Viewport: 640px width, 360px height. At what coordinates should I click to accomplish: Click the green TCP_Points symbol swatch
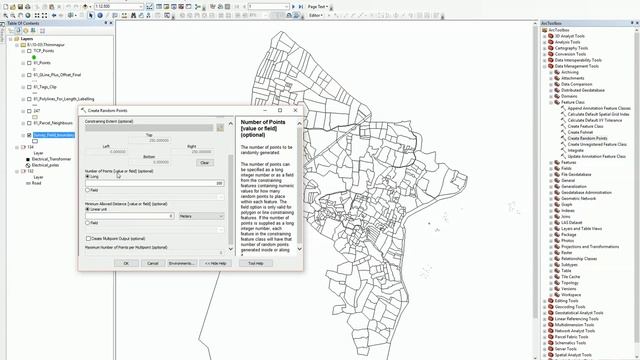pyautogui.click(x=34, y=57)
